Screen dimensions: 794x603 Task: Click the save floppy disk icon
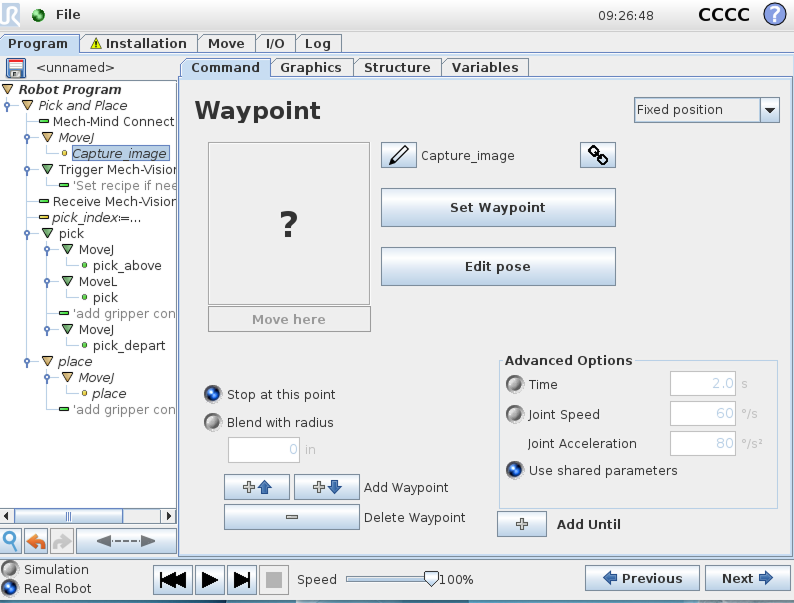(15, 68)
